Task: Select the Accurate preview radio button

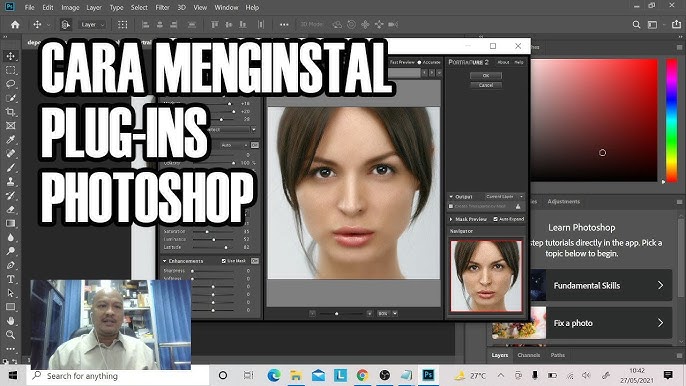Action: point(419,62)
